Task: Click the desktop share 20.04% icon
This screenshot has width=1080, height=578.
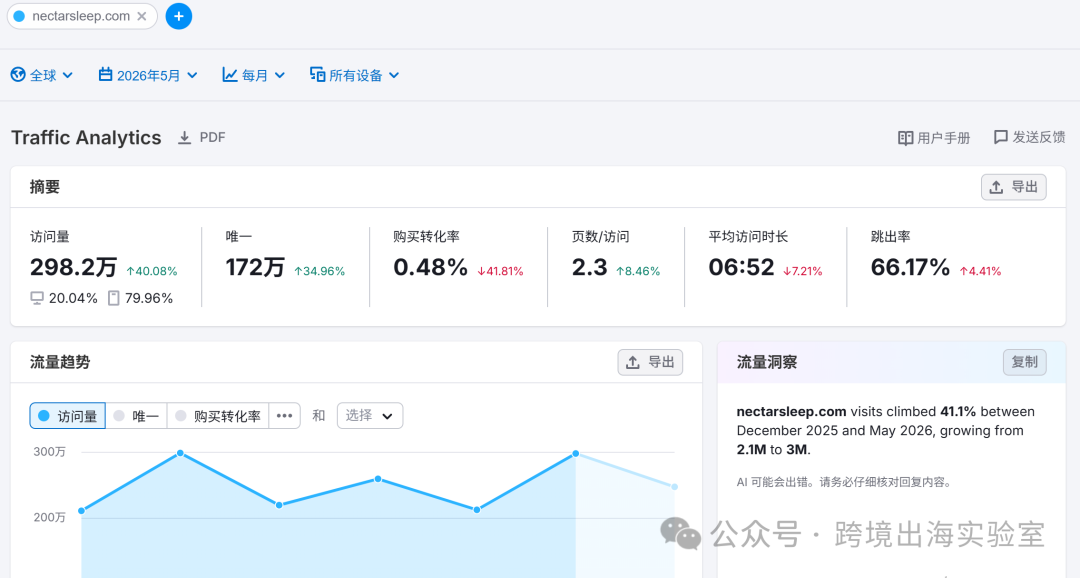Action: (x=37, y=298)
